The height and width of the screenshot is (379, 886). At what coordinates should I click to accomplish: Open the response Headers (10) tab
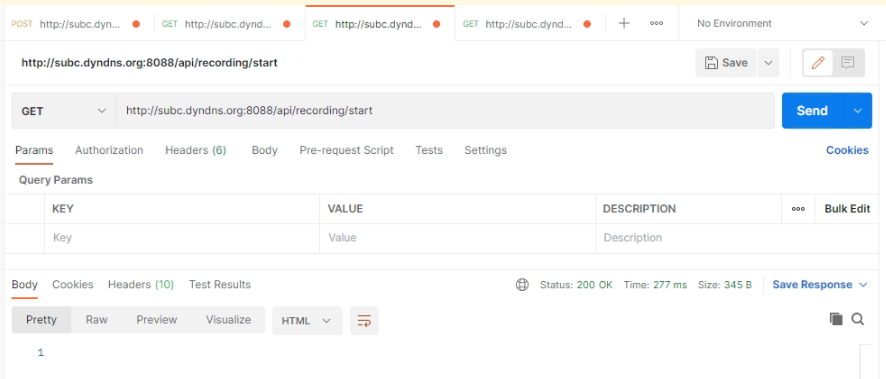(141, 285)
